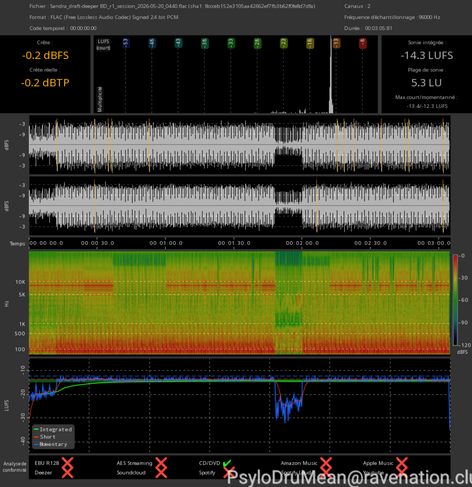Click the sampling frequency 96000 Hz text

pyautogui.click(x=392, y=17)
